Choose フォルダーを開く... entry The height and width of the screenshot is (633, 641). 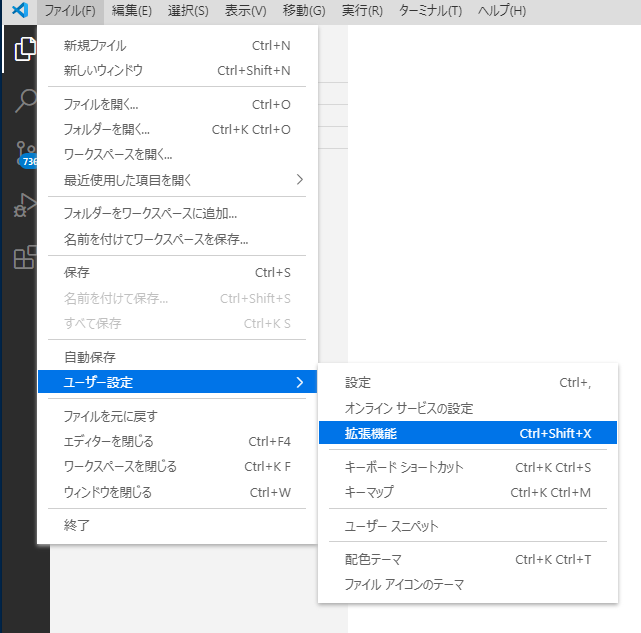[x=177, y=130]
